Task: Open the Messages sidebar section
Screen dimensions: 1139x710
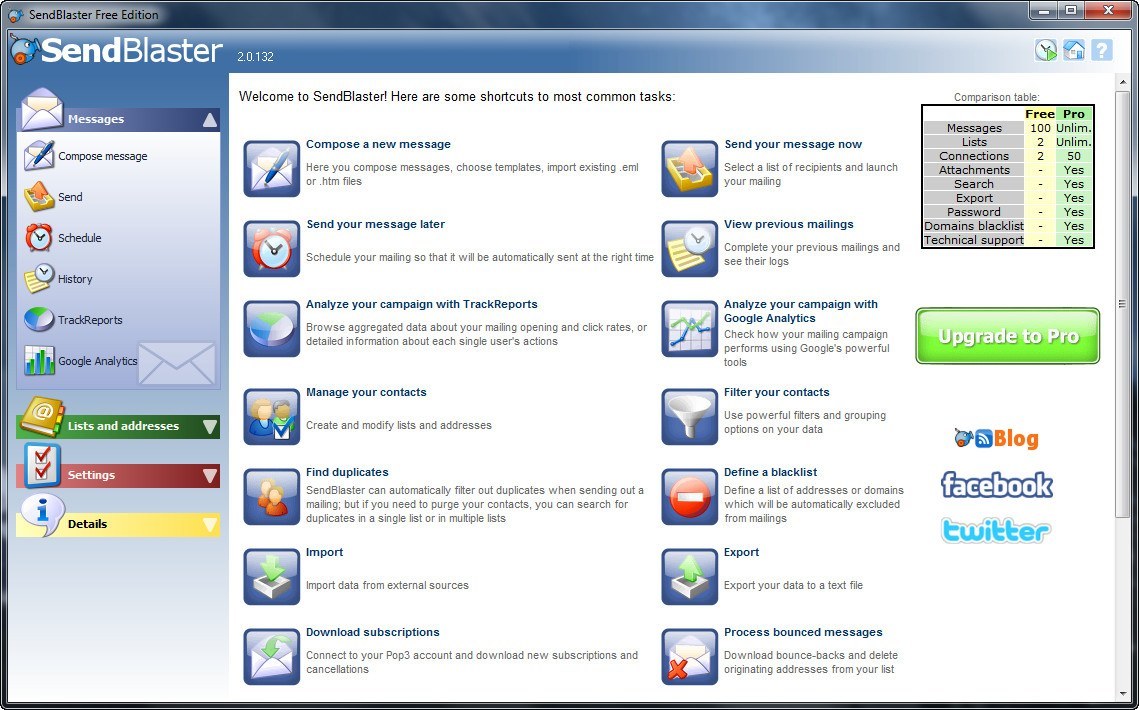Action: (x=96, y=118)
